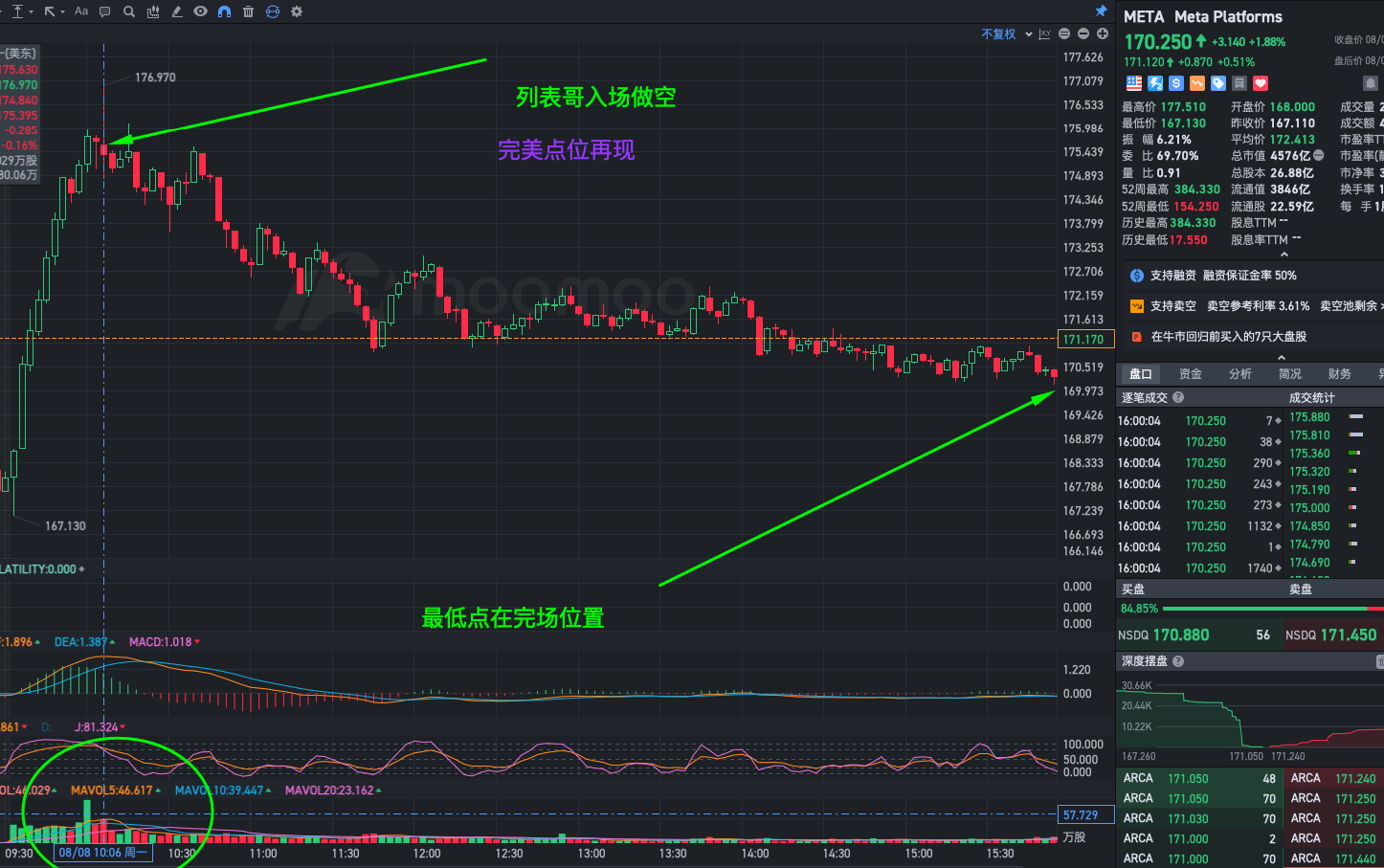Expand MACD indicator value dropdown

pyautogui.click(x=197, y=642)
